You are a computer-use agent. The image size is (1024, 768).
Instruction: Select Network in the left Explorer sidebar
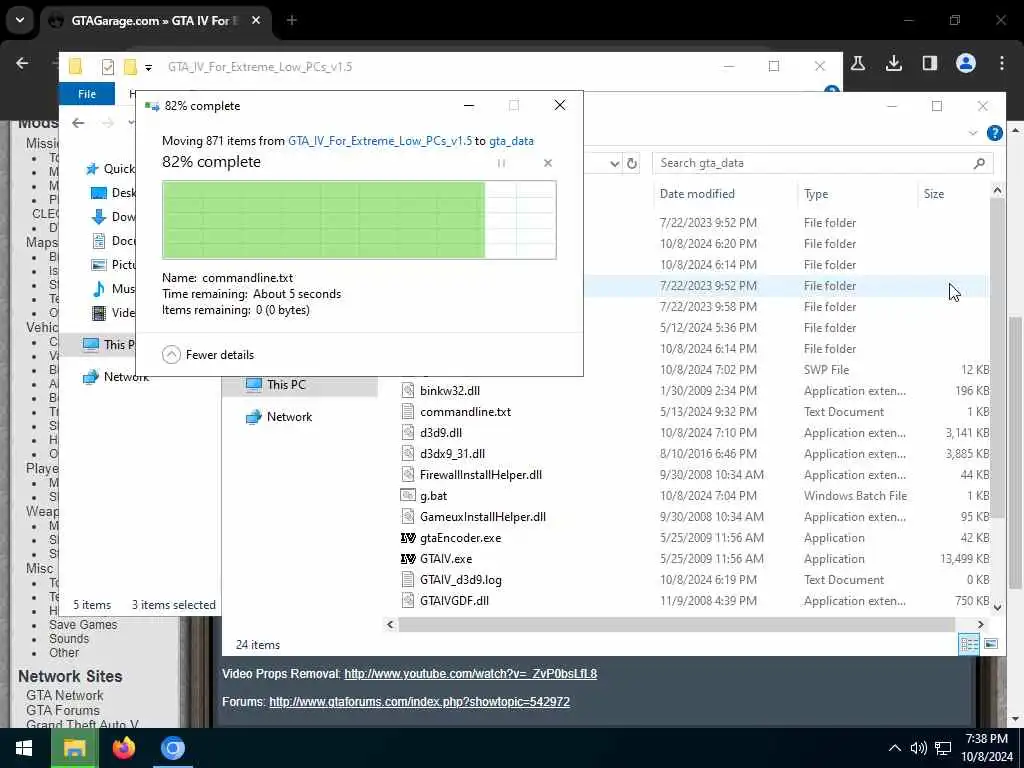(x=116, y=377)
